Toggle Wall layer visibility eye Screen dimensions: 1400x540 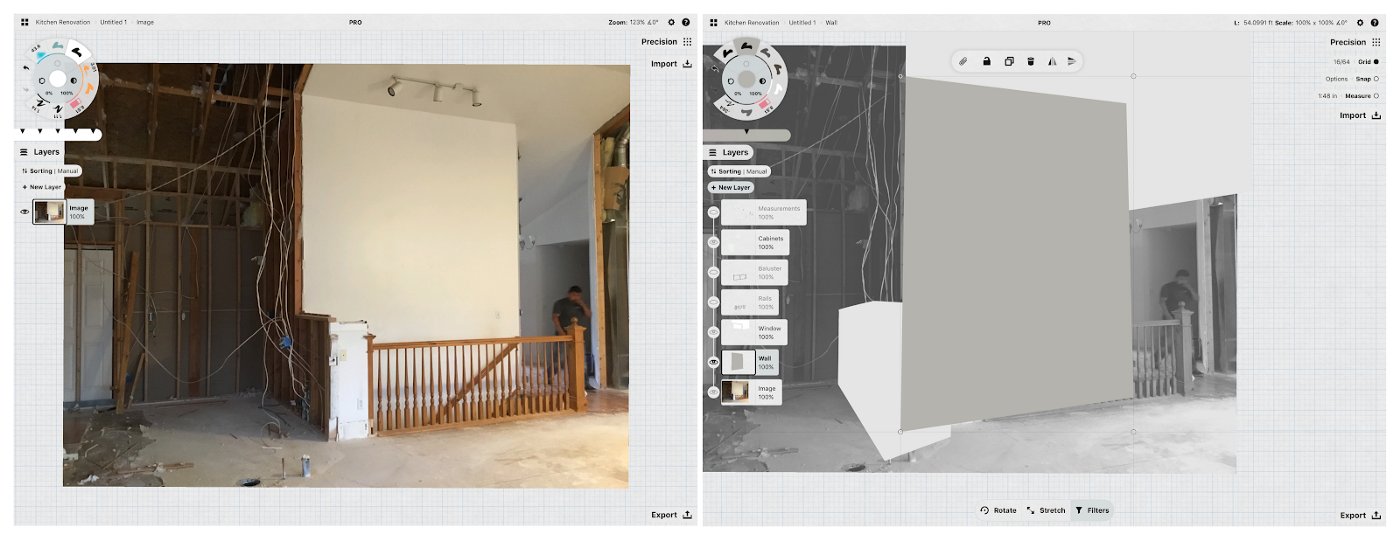pyautogui.click(x=714, y=362)
